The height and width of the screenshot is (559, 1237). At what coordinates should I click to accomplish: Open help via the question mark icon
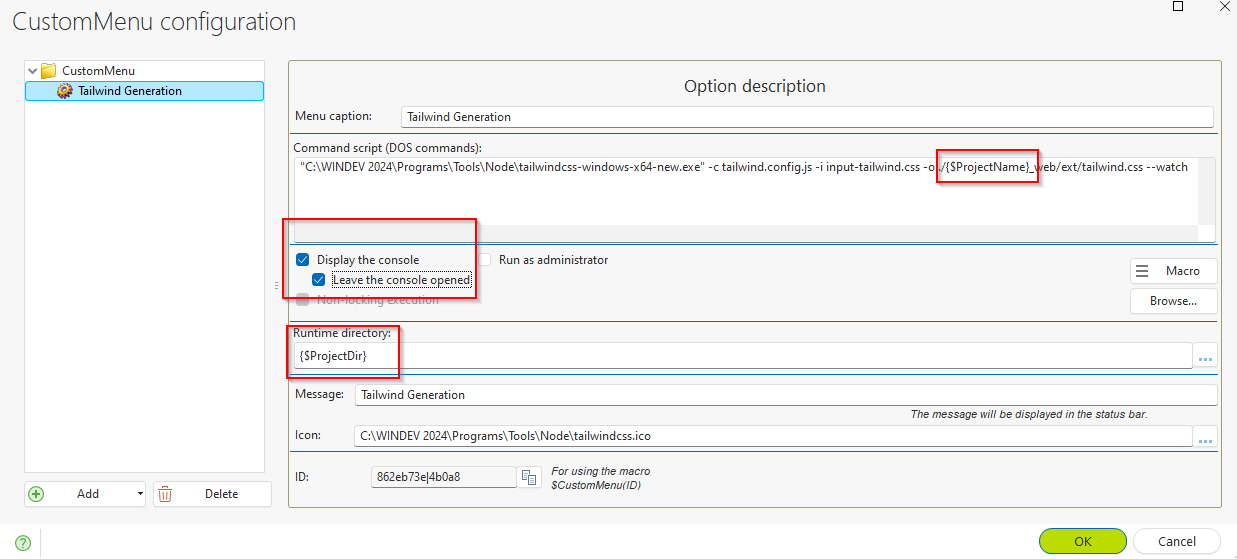23,543
